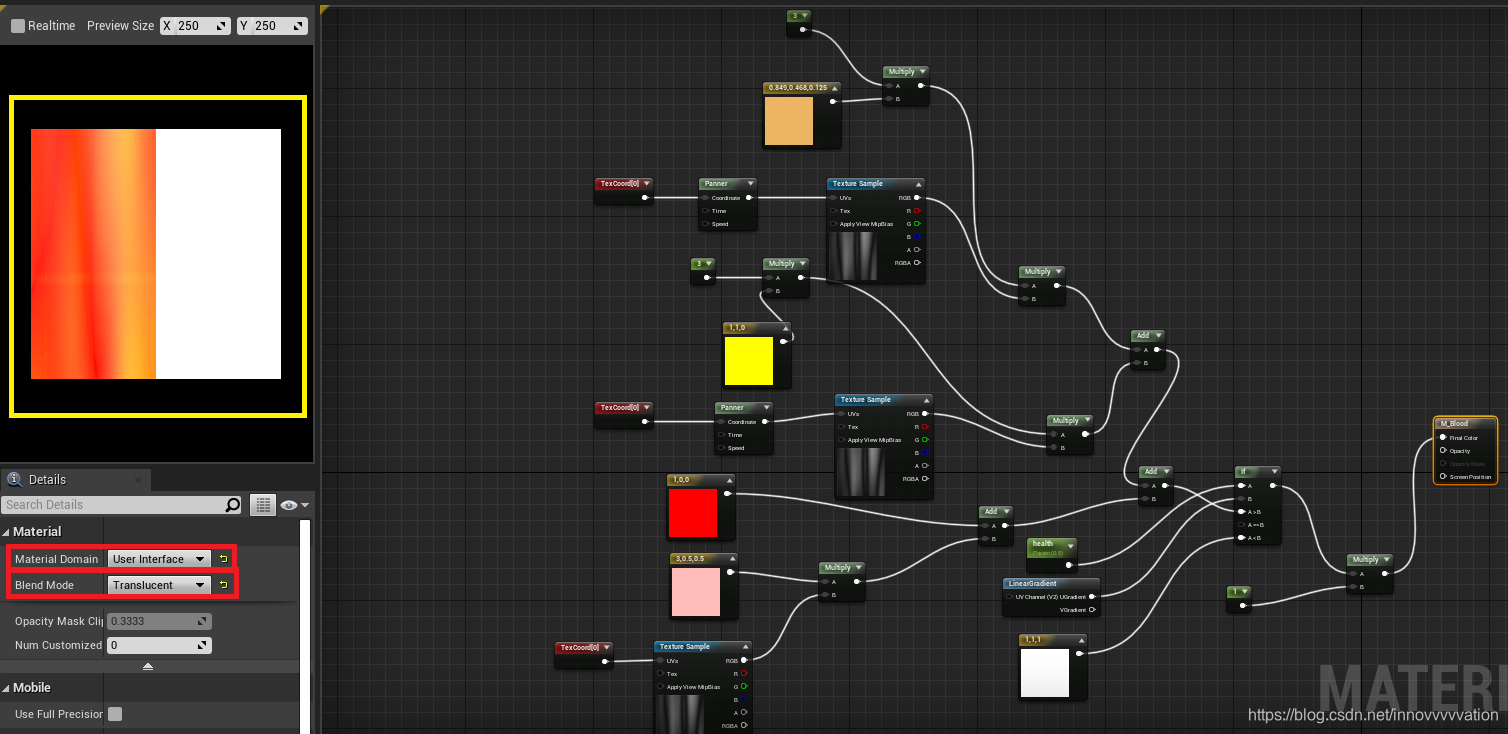This screenshot has height=734, width=1508.
Task: Click the B input pin on If node
Action: click(1241, 498)
